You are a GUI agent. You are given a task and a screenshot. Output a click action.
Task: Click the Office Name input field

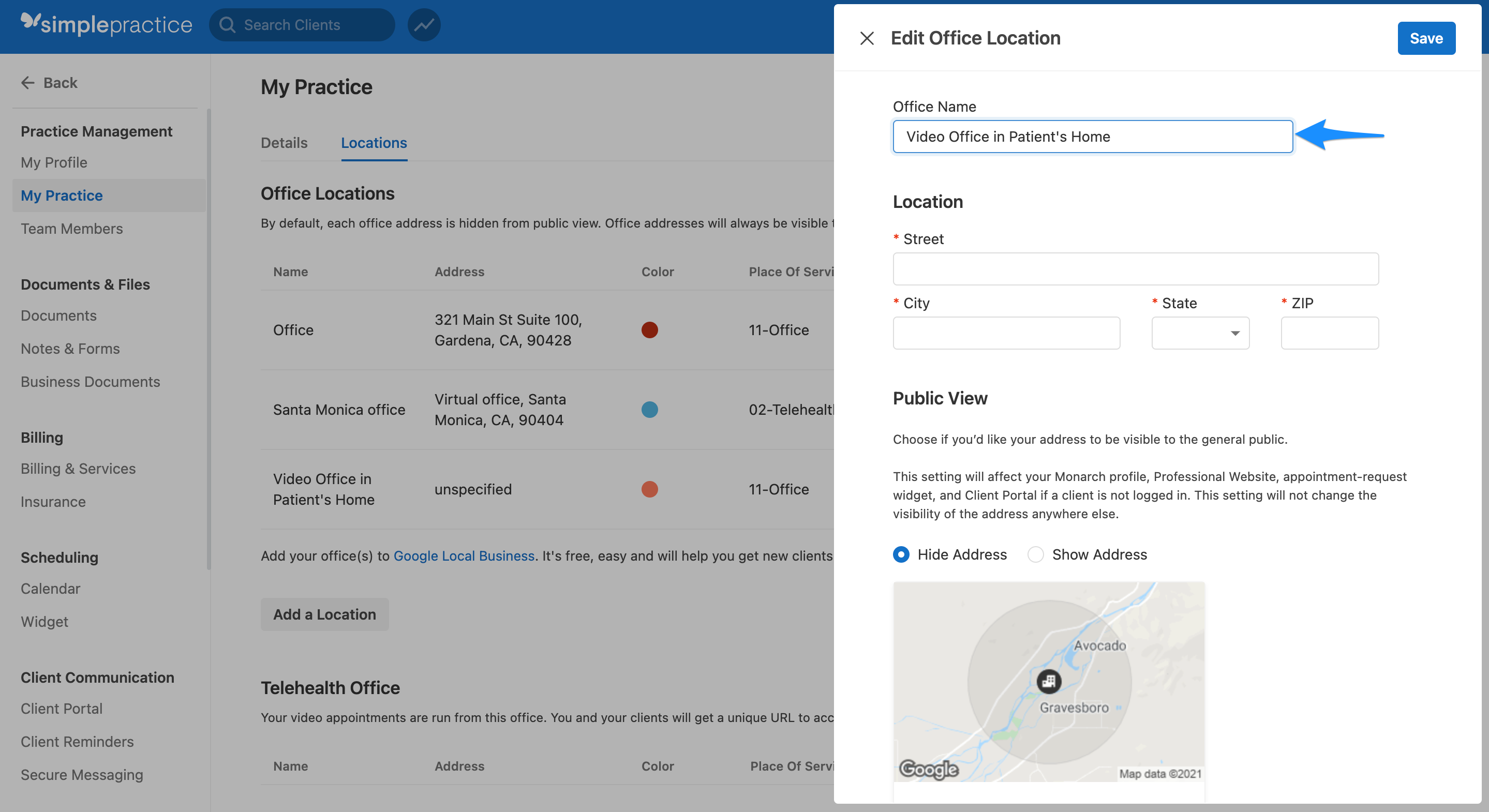point(1093,137)
